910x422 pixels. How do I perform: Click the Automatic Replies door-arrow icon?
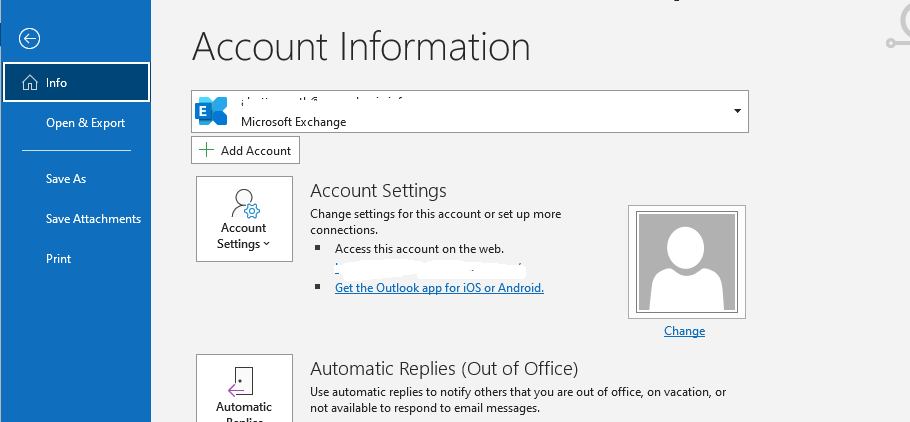[x=240, y=381]
